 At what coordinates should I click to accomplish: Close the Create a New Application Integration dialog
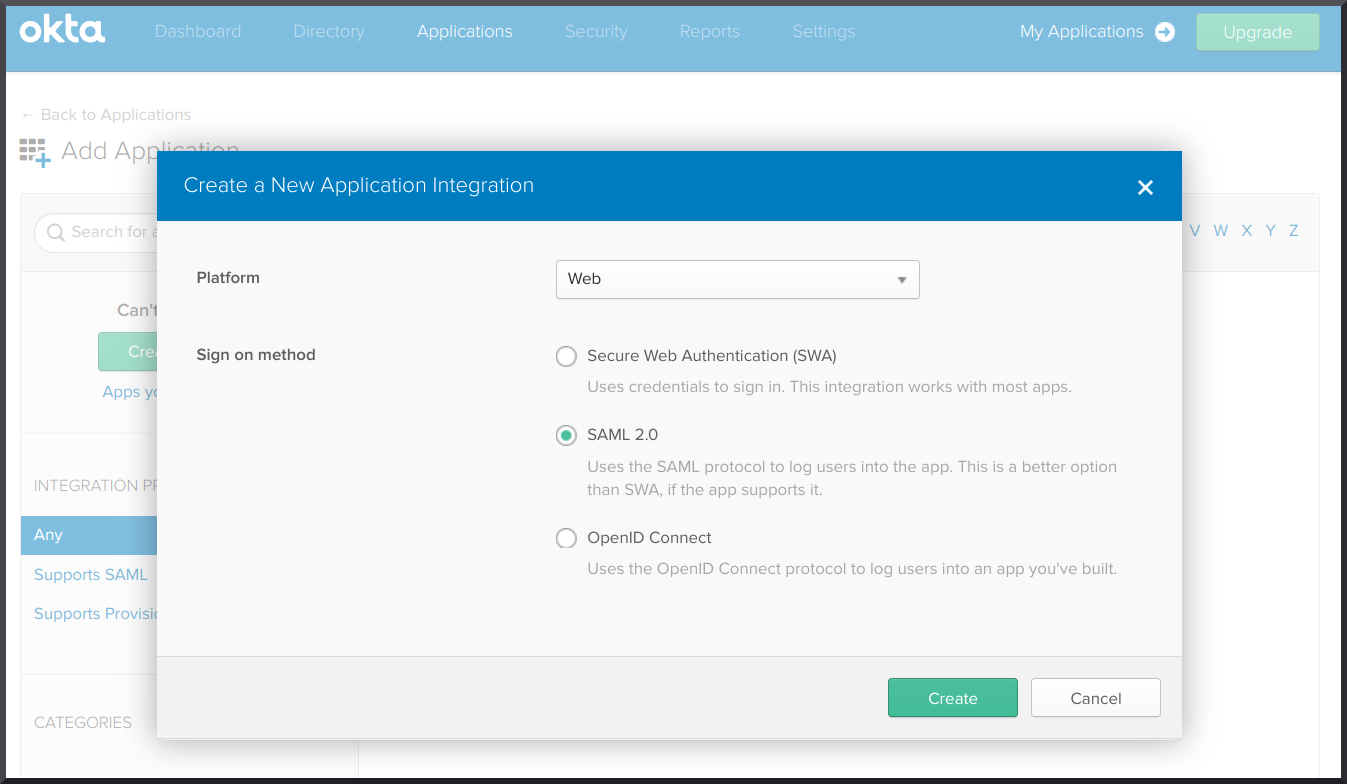click(x=1146, y=187)
